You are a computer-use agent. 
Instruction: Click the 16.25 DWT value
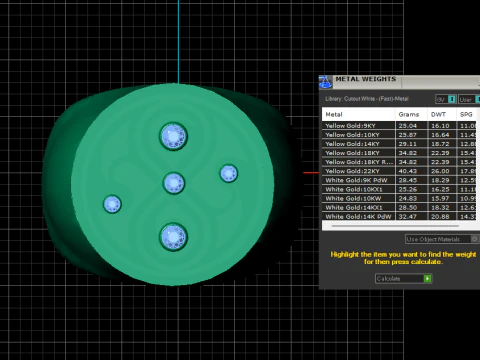tap(440, 189)
